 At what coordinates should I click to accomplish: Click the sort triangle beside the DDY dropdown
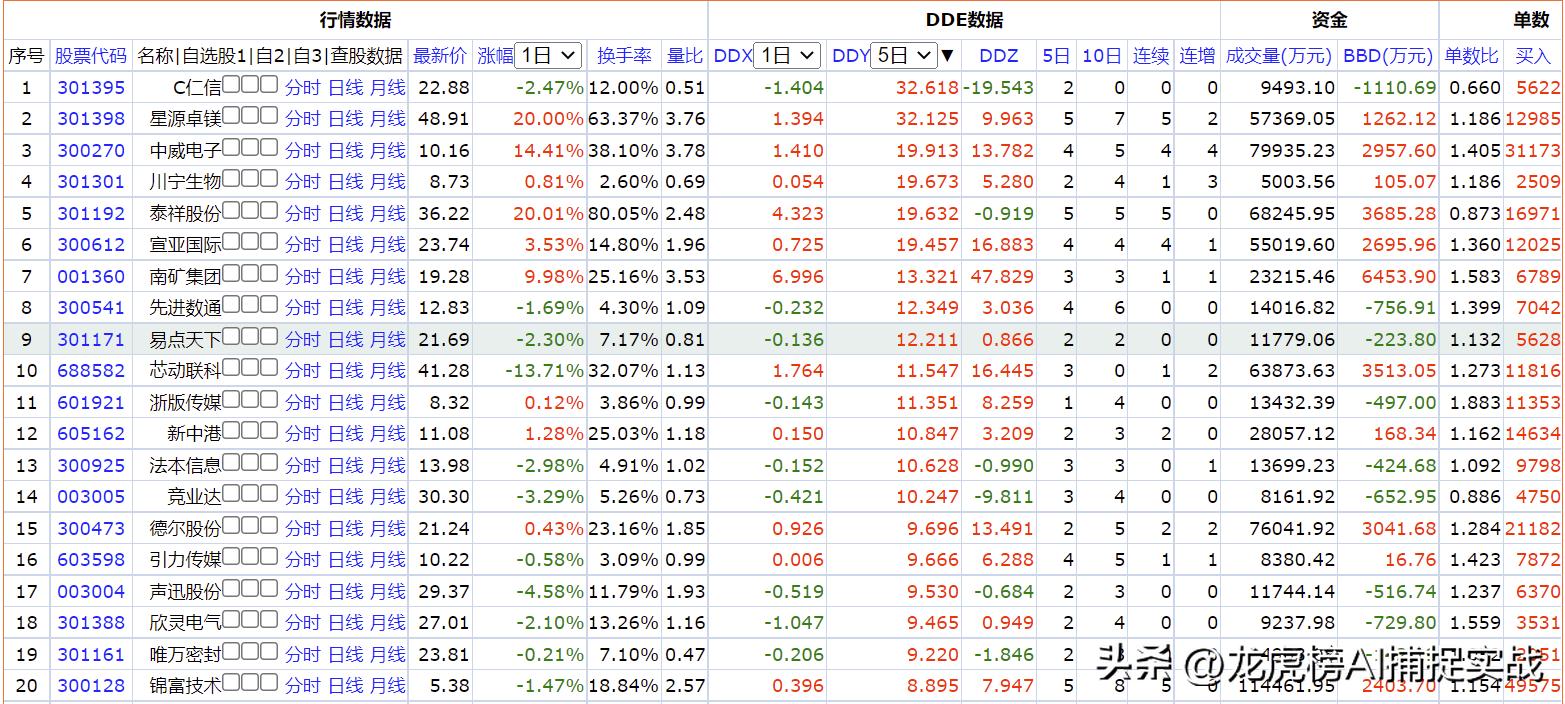pos(945,55)
